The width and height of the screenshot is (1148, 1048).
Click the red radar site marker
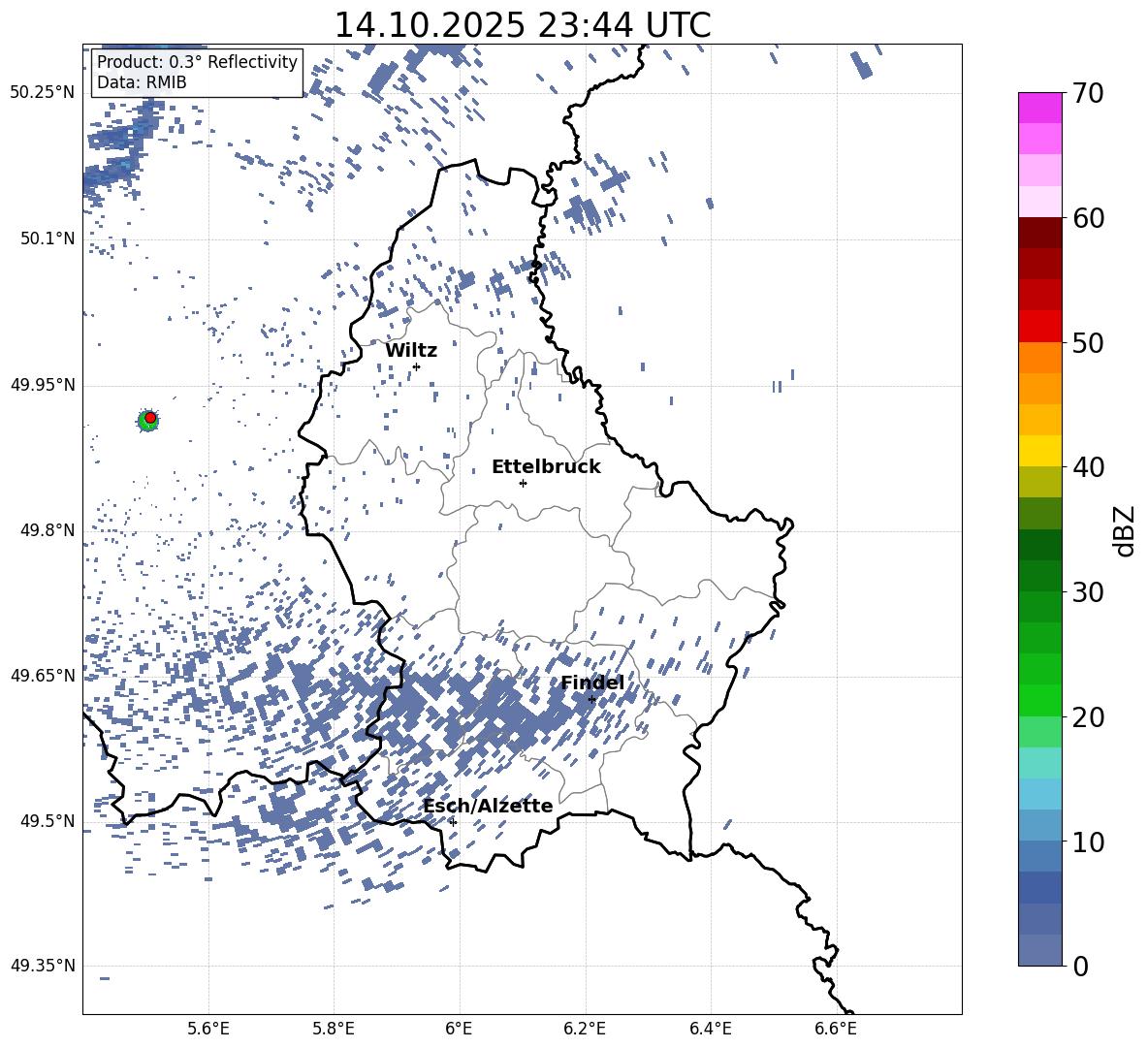(x=150, y=417)
